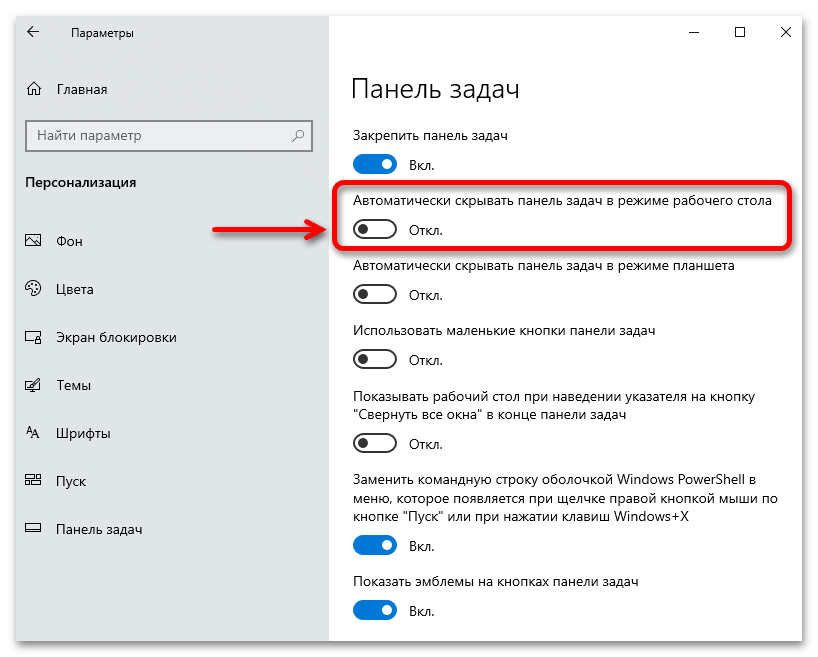Click the Найти параметр search field
The width and height of the screenshot is (818, 657).
point(160,135)
